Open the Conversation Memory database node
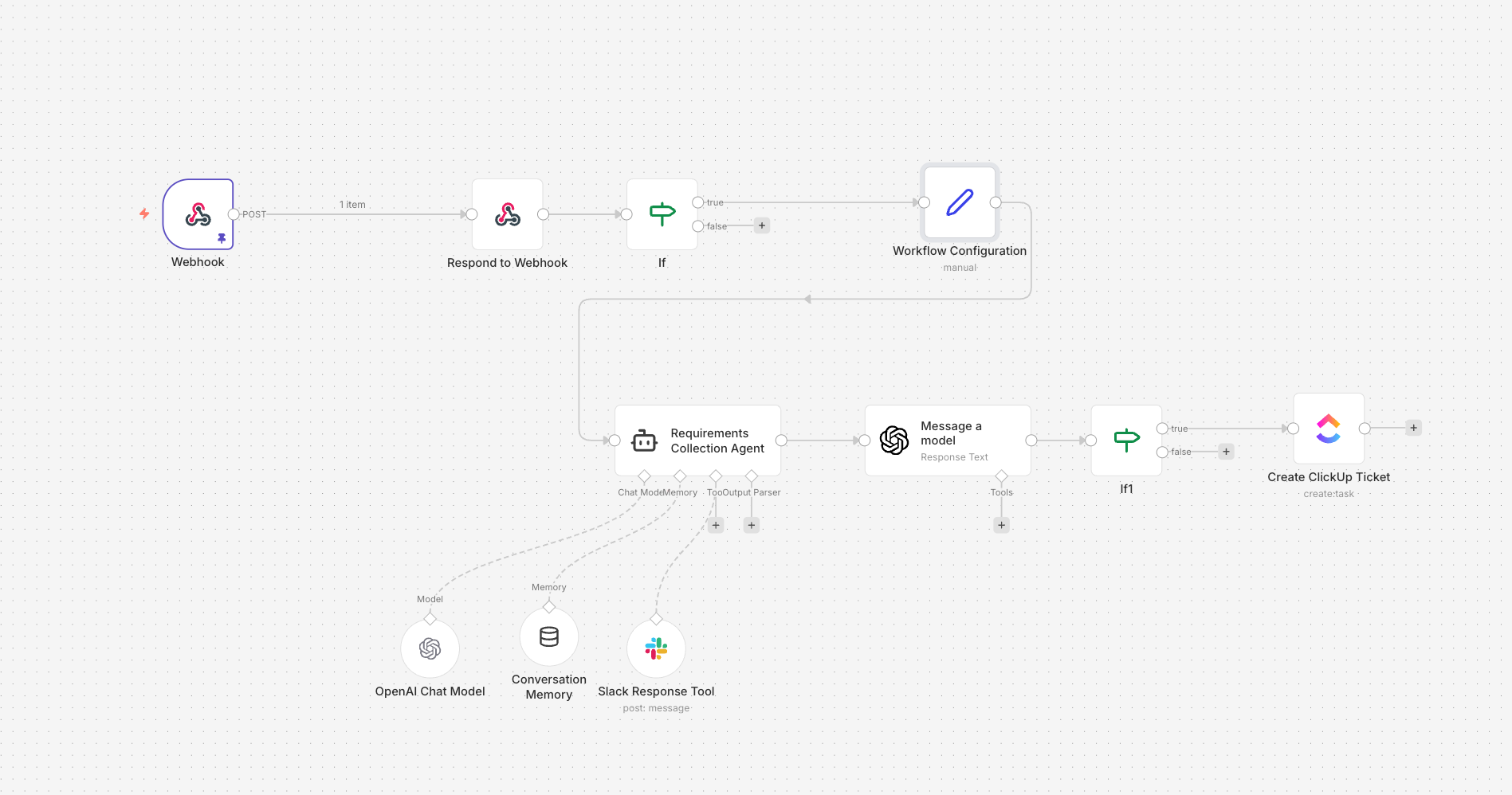 (x=549, y=637)
